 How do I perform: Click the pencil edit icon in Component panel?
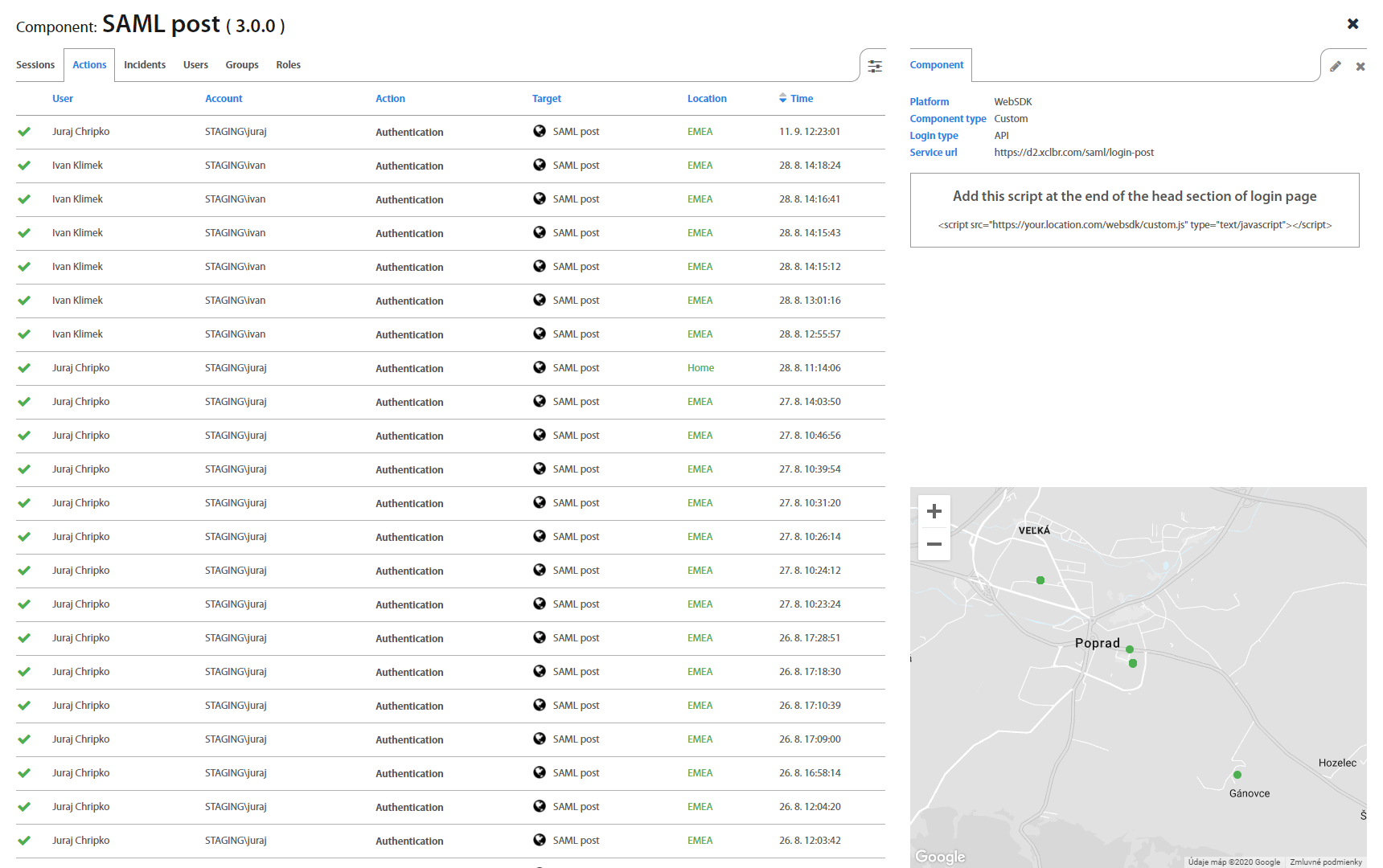(x=1336, y=67)
